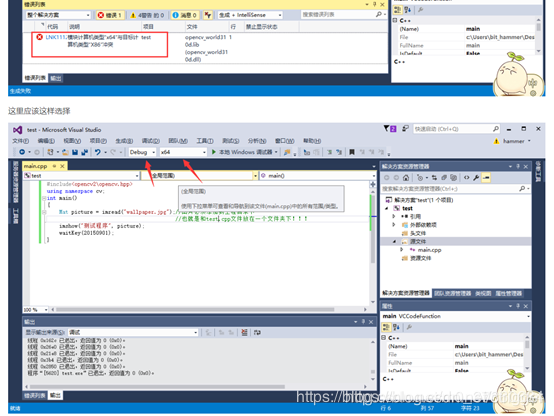Click the sync with active document icon
The image size is (554, 416).
pos(434,178)
